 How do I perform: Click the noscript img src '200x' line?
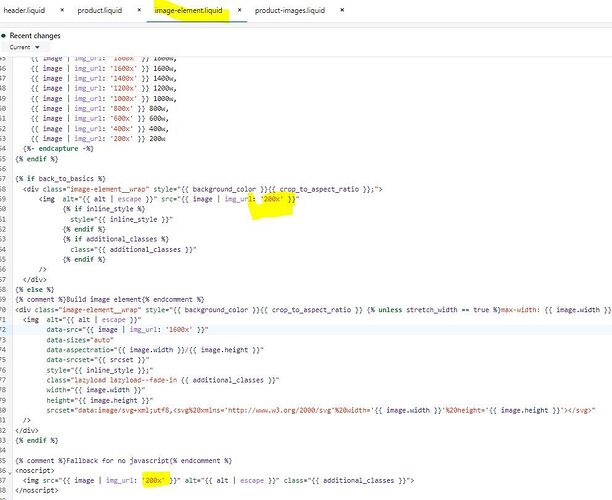[219, 480]
